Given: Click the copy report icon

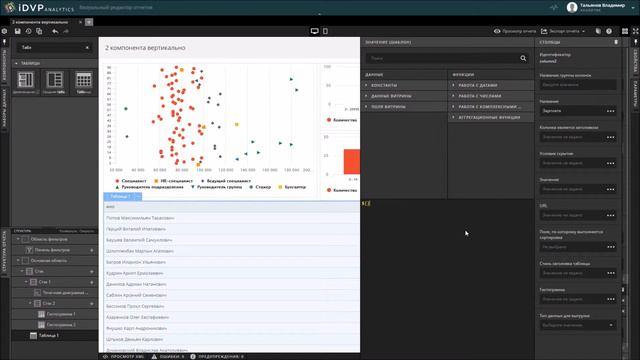Looking at the screenshot, I should pos(39,31).
